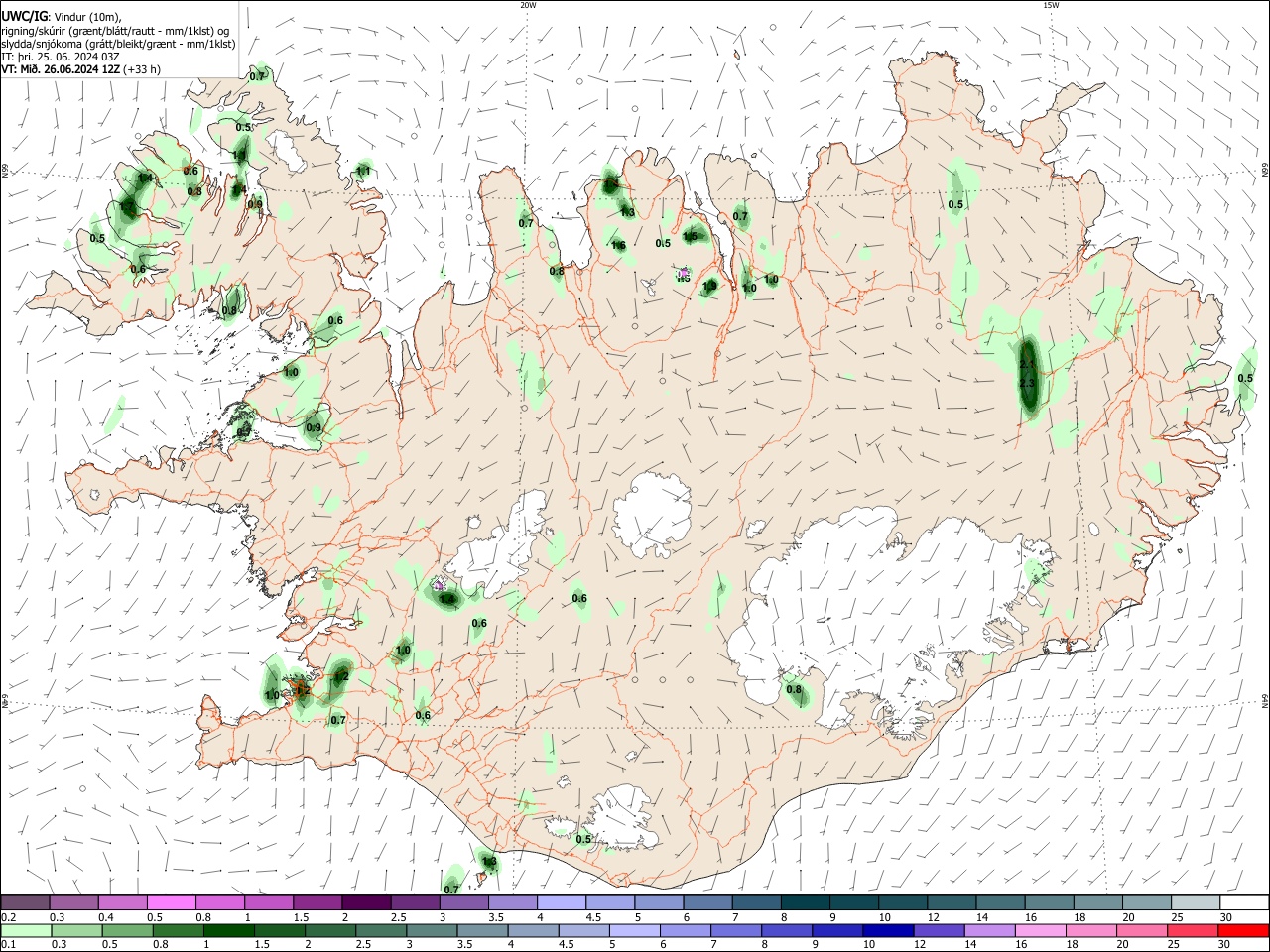Click the 'slydda/snjókoma' legend description line
Screen dimensions: 1270x952
(x=118, y=44)
